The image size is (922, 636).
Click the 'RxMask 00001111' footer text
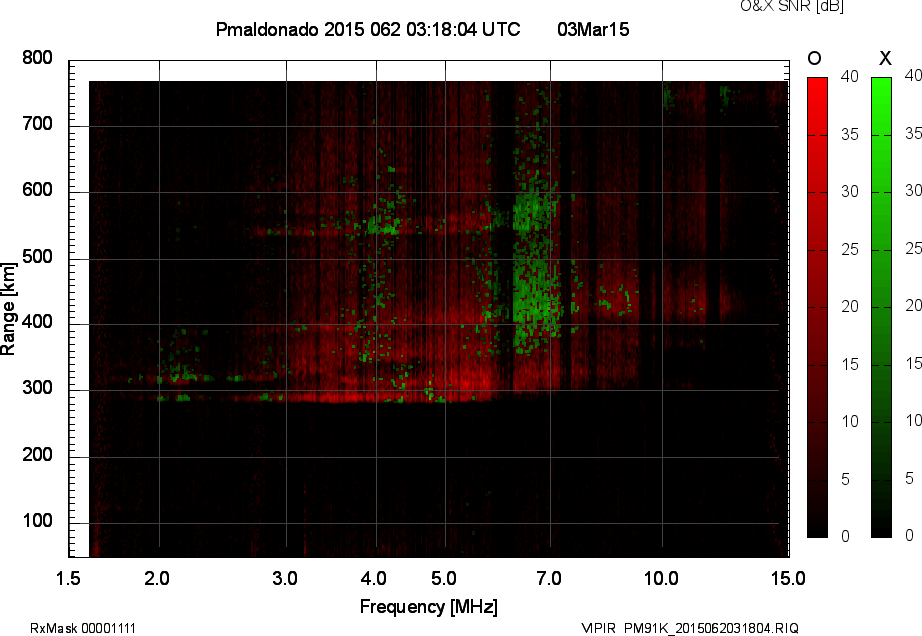pos(83,628)
